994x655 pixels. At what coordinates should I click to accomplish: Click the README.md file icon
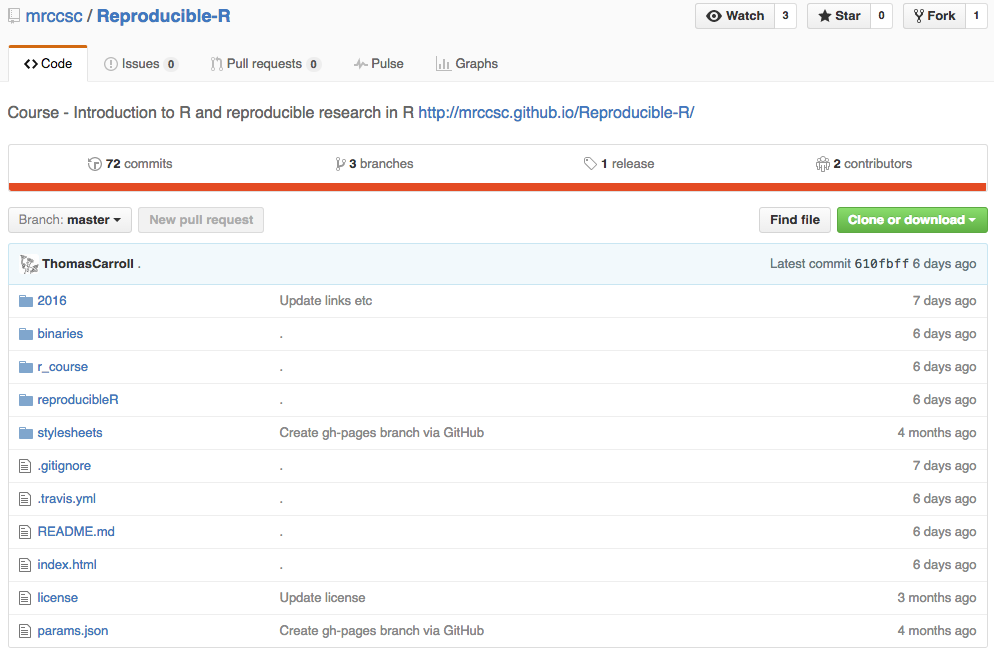pyautogui.click(x=26, y=532)
